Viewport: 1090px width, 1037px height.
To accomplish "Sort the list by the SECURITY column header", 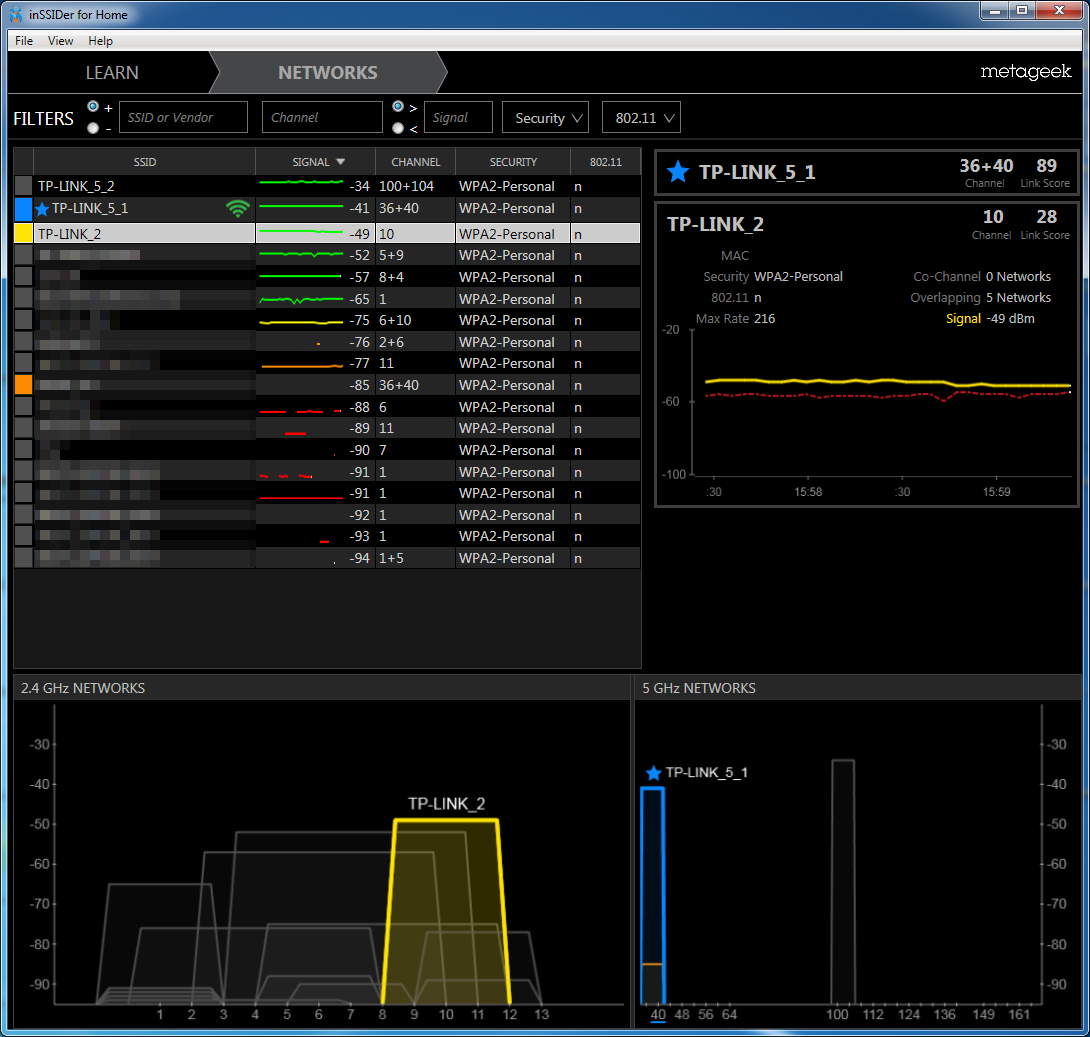I will pyautogui.click(x=513, y=162).
